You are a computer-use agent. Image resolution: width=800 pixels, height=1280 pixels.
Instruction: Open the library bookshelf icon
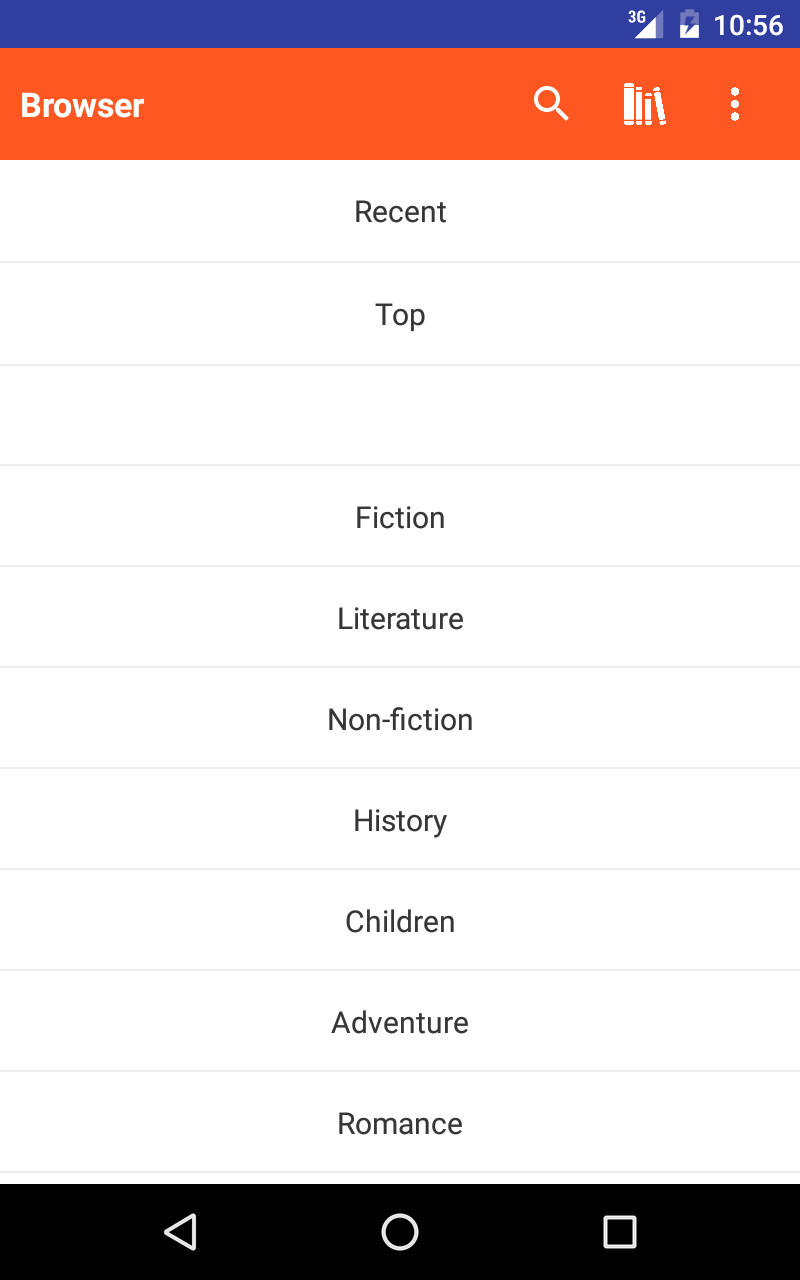tap(644, 104)
